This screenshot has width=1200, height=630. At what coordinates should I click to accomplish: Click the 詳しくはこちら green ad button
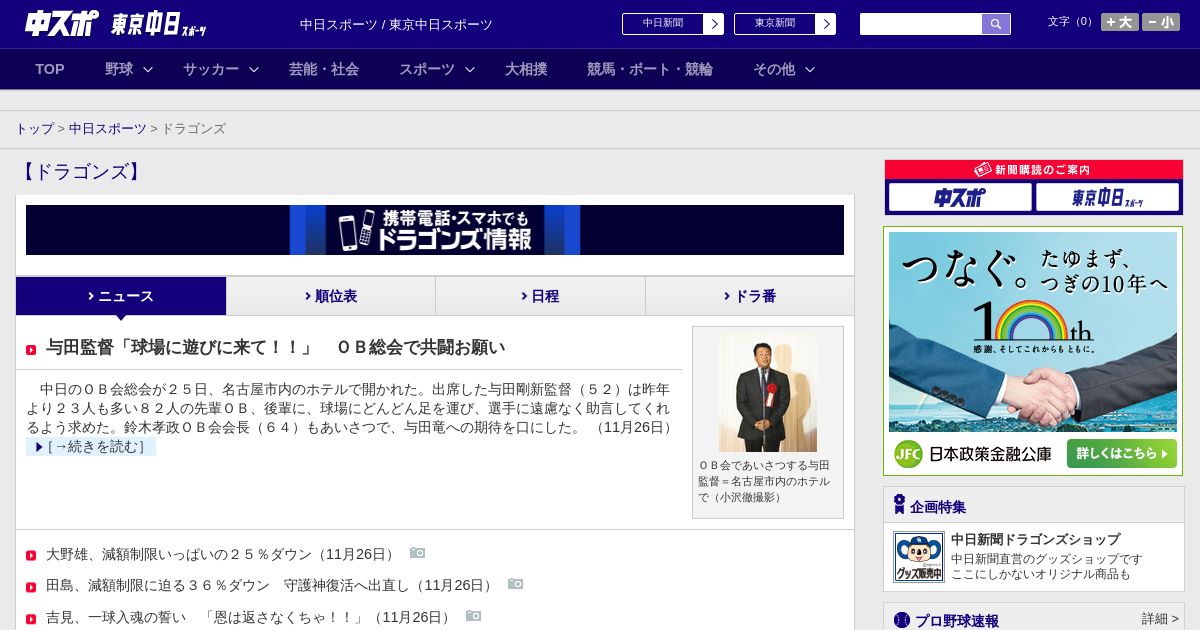point(1121,454)
